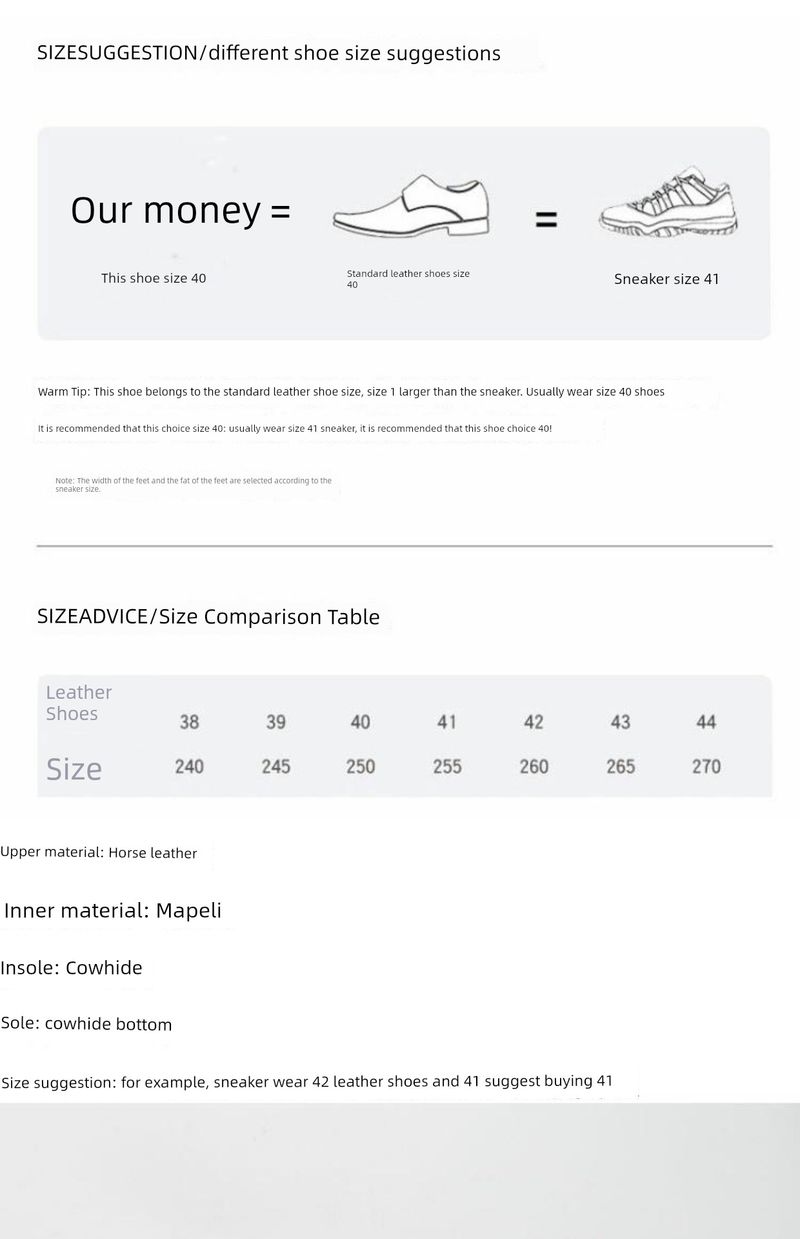Click the Size Comparison Table heading
The height and width of the screenshot is (1239, 800).
tap(208, 616)
